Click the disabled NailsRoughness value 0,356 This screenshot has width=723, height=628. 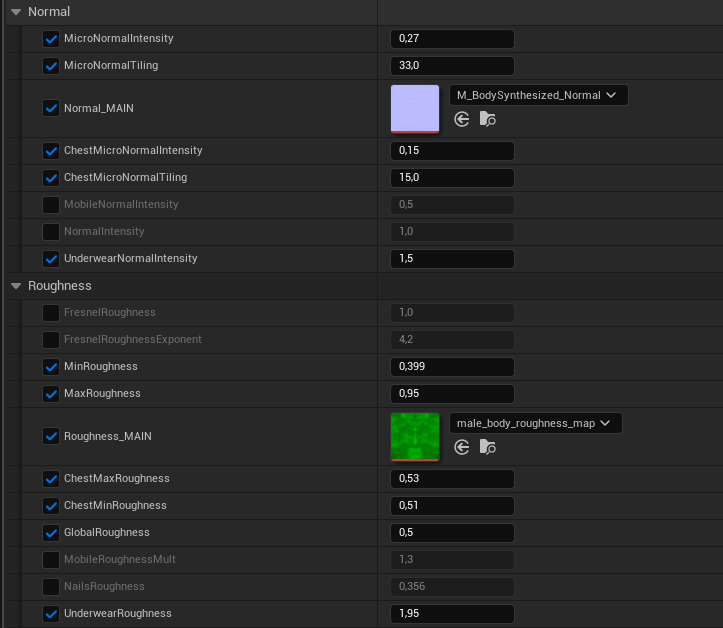[452, 587]
